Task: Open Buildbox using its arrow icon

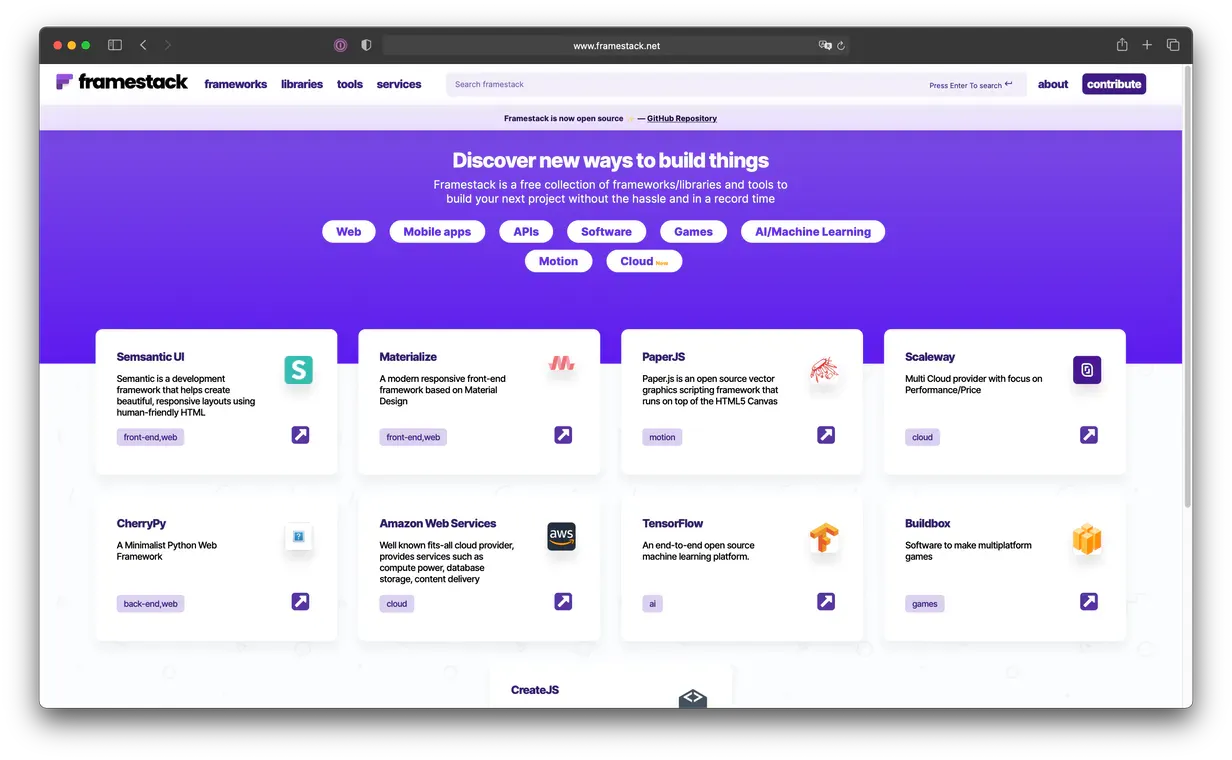Action: [1089, 601]
